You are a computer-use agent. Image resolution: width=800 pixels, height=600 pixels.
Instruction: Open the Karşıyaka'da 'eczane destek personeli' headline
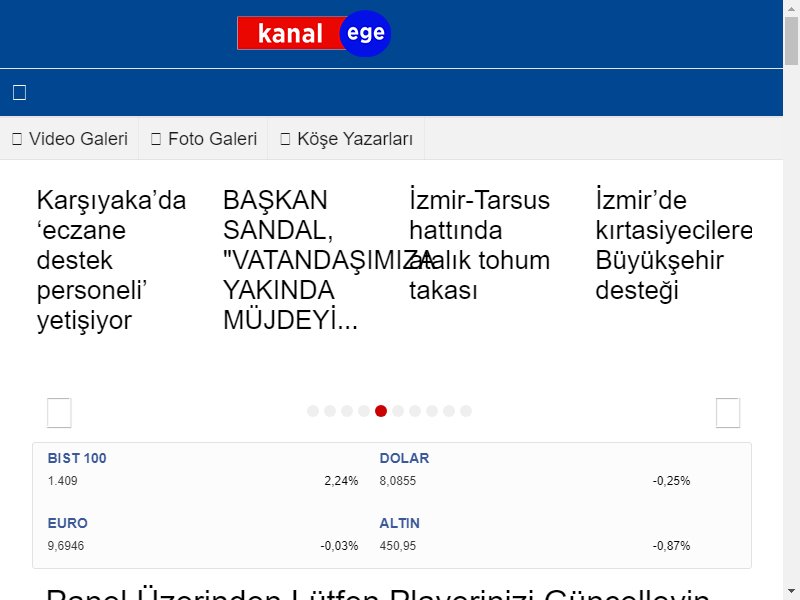(x=111, y=260)
